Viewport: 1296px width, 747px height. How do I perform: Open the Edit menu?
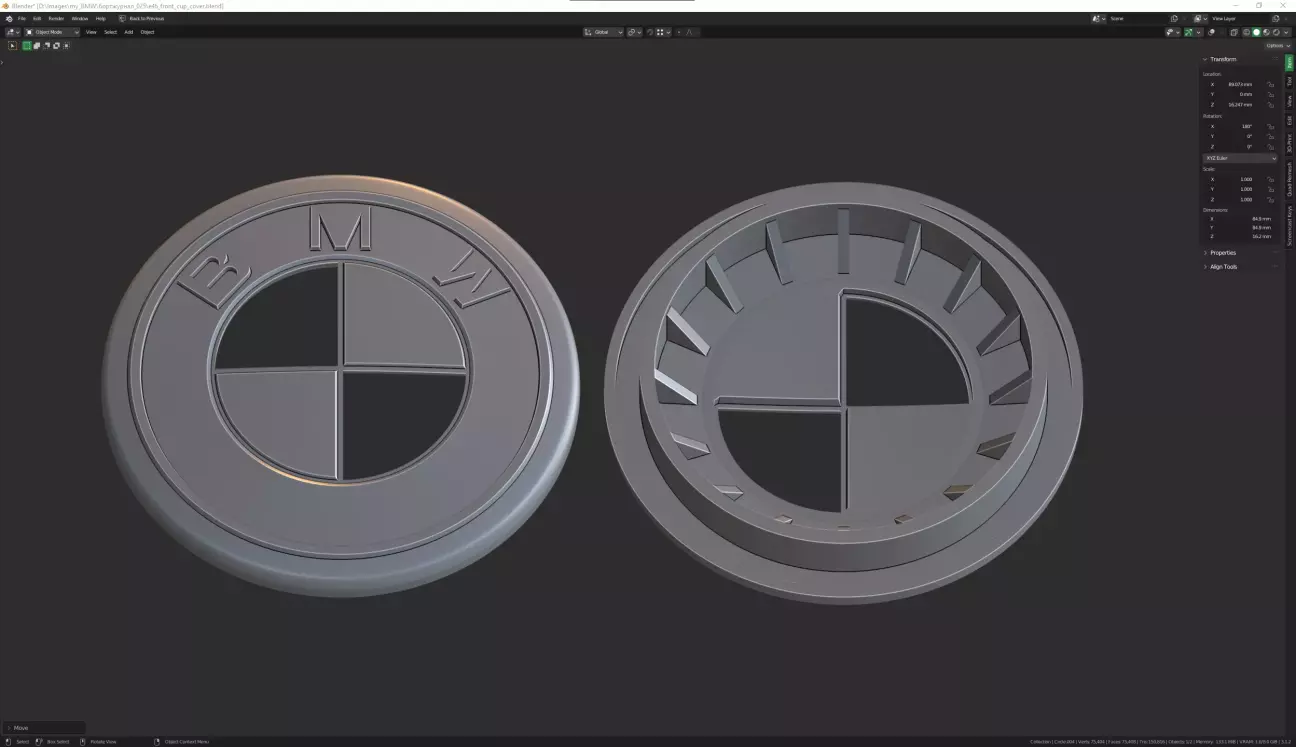pos(37,18)
